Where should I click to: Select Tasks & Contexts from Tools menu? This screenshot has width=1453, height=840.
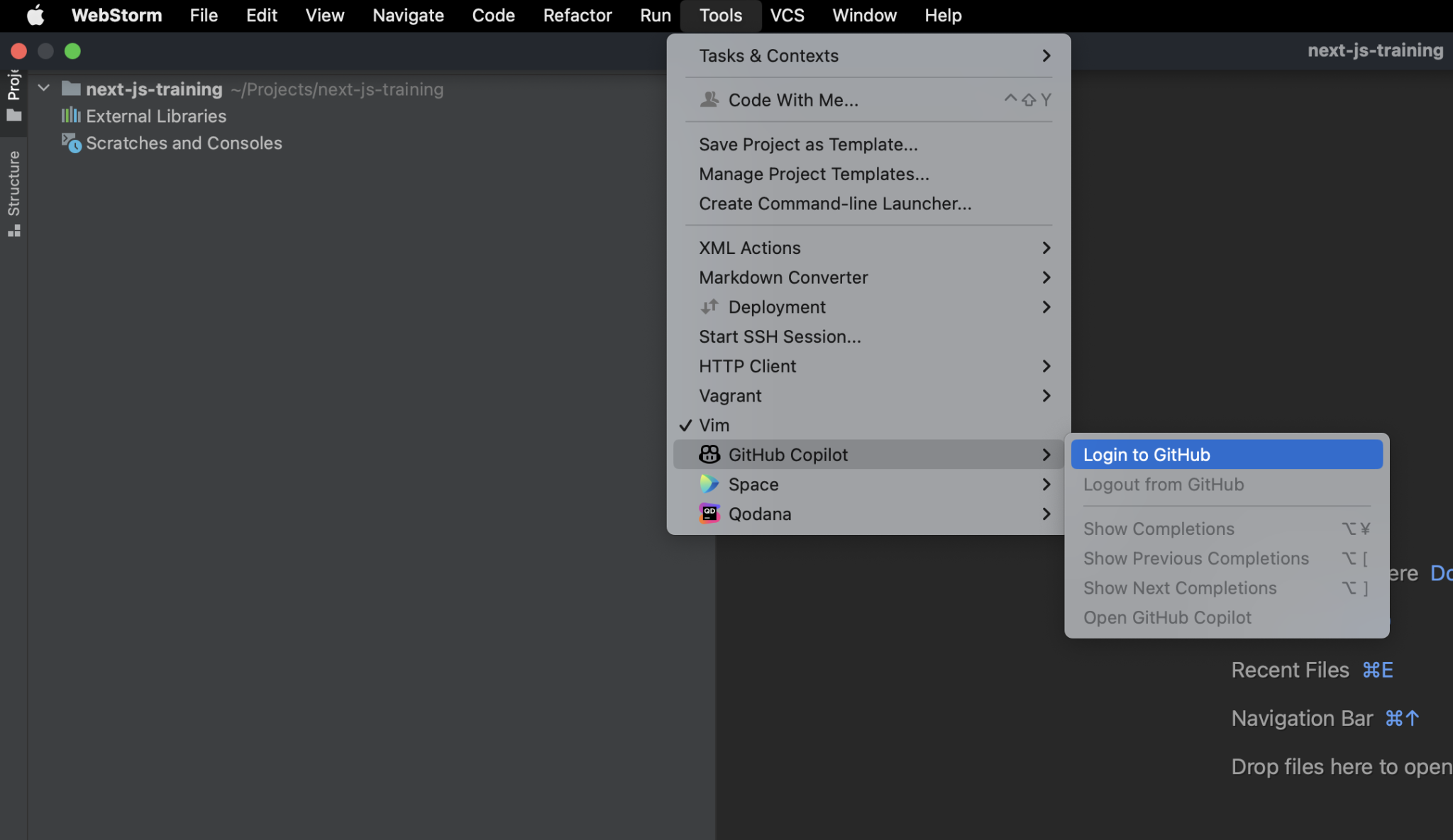pyautogui.click(x=768, y=55)
